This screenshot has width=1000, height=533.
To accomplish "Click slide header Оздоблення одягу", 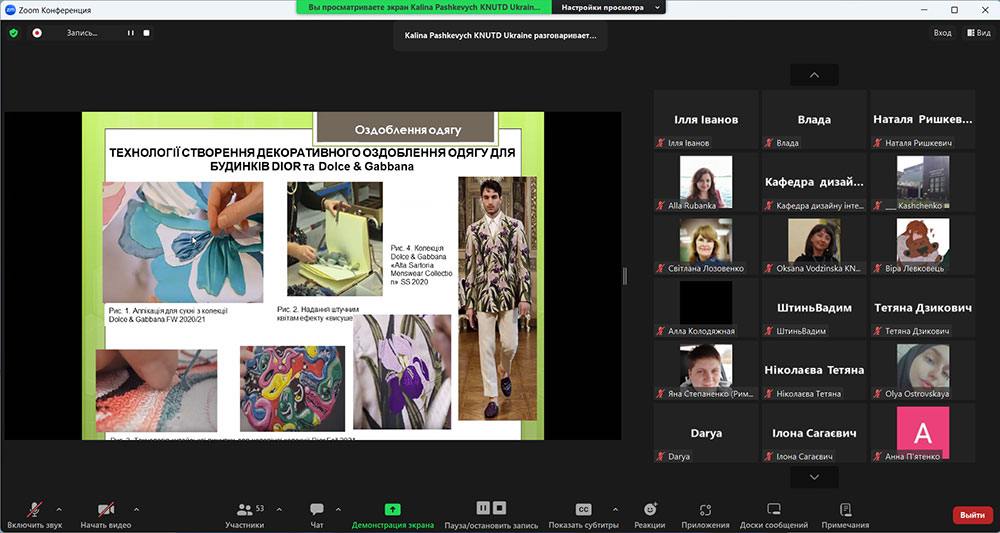I will coord(408,129).
